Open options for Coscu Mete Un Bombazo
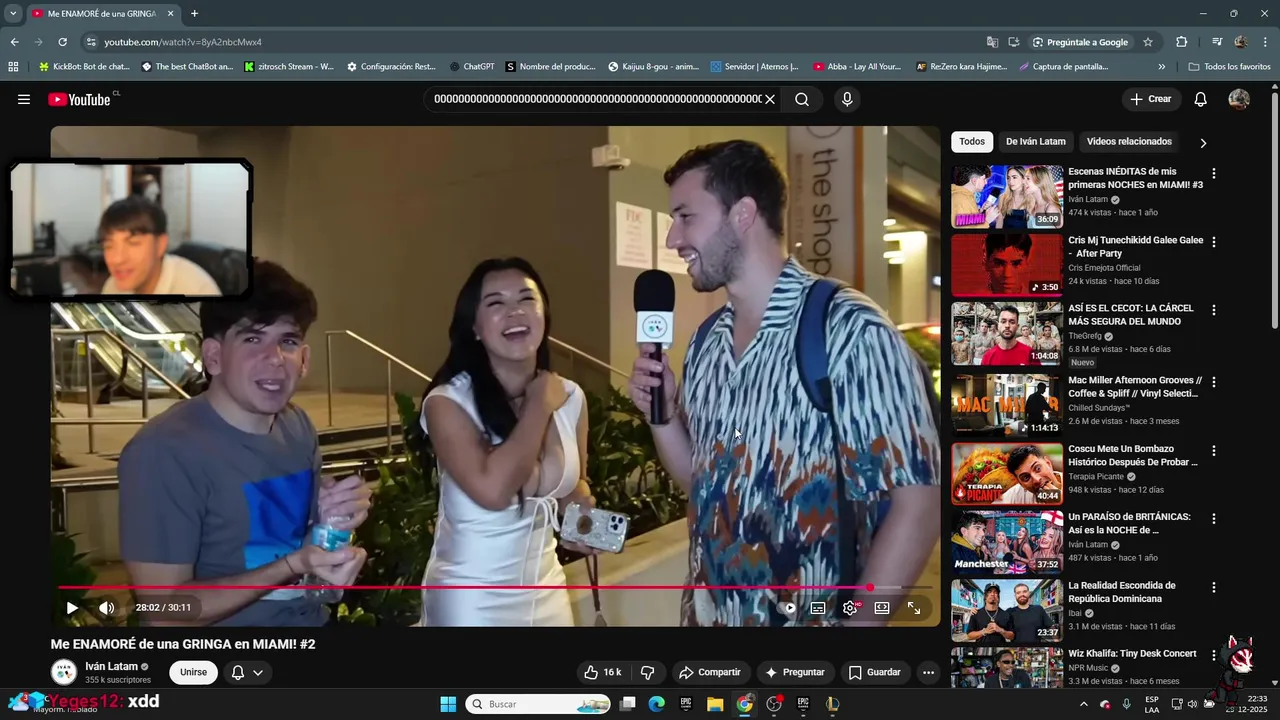 (x=1214, y=450)
